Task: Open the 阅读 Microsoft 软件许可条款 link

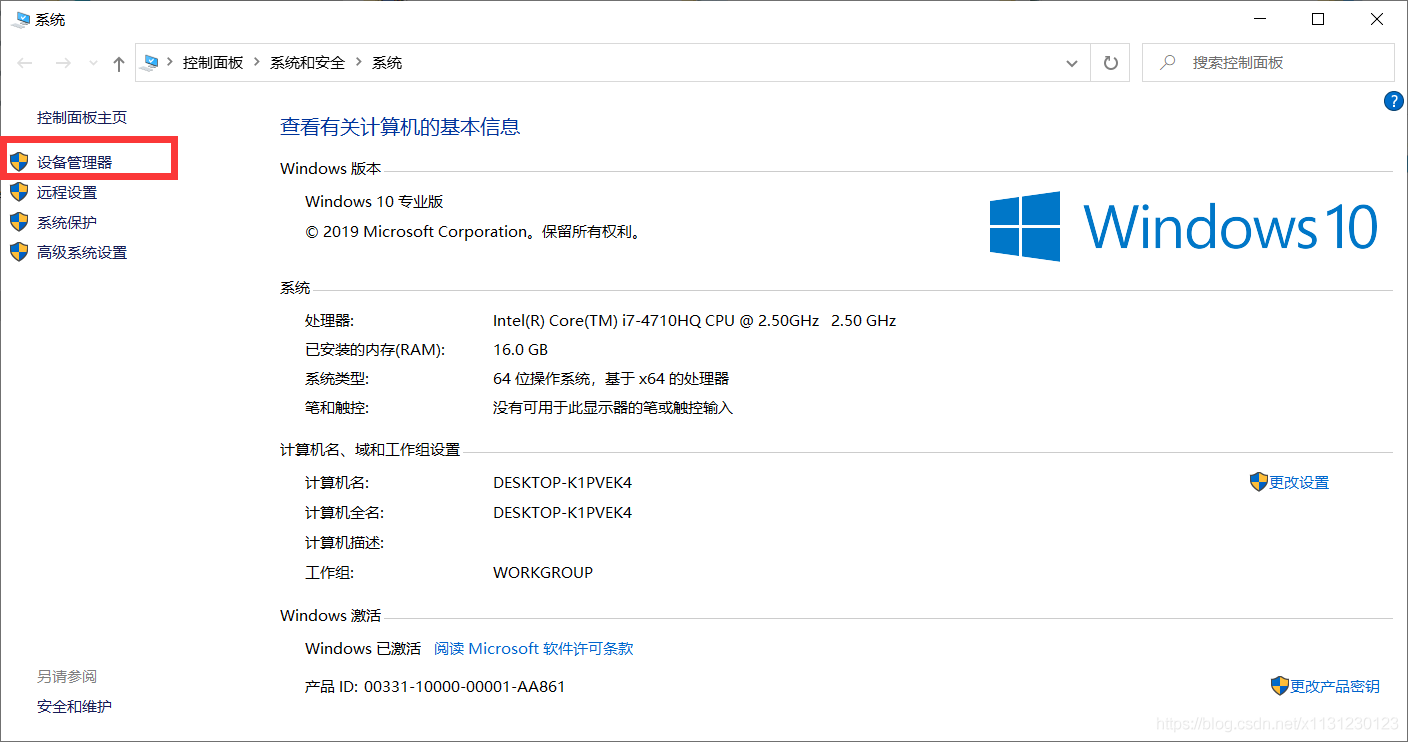Action: (x=534, y=649)
